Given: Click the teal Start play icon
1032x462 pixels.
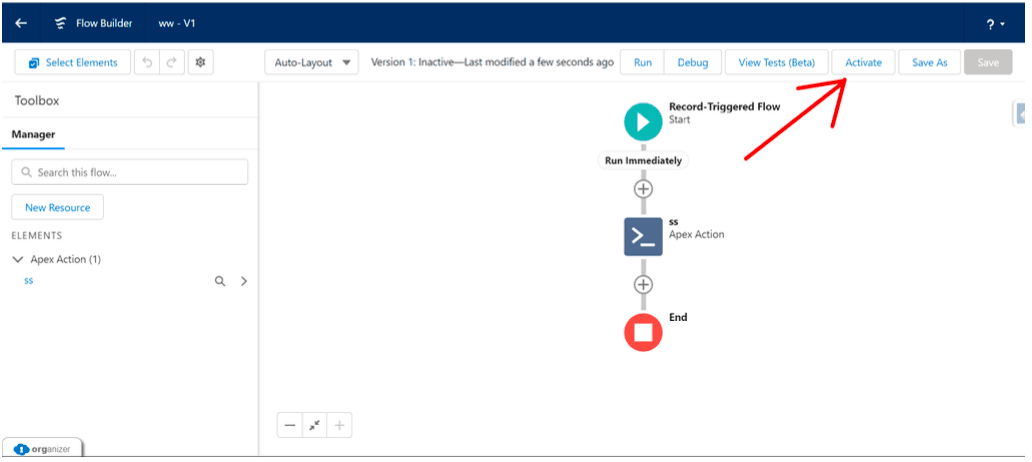Looking at the screenshot, I should 643,121.
